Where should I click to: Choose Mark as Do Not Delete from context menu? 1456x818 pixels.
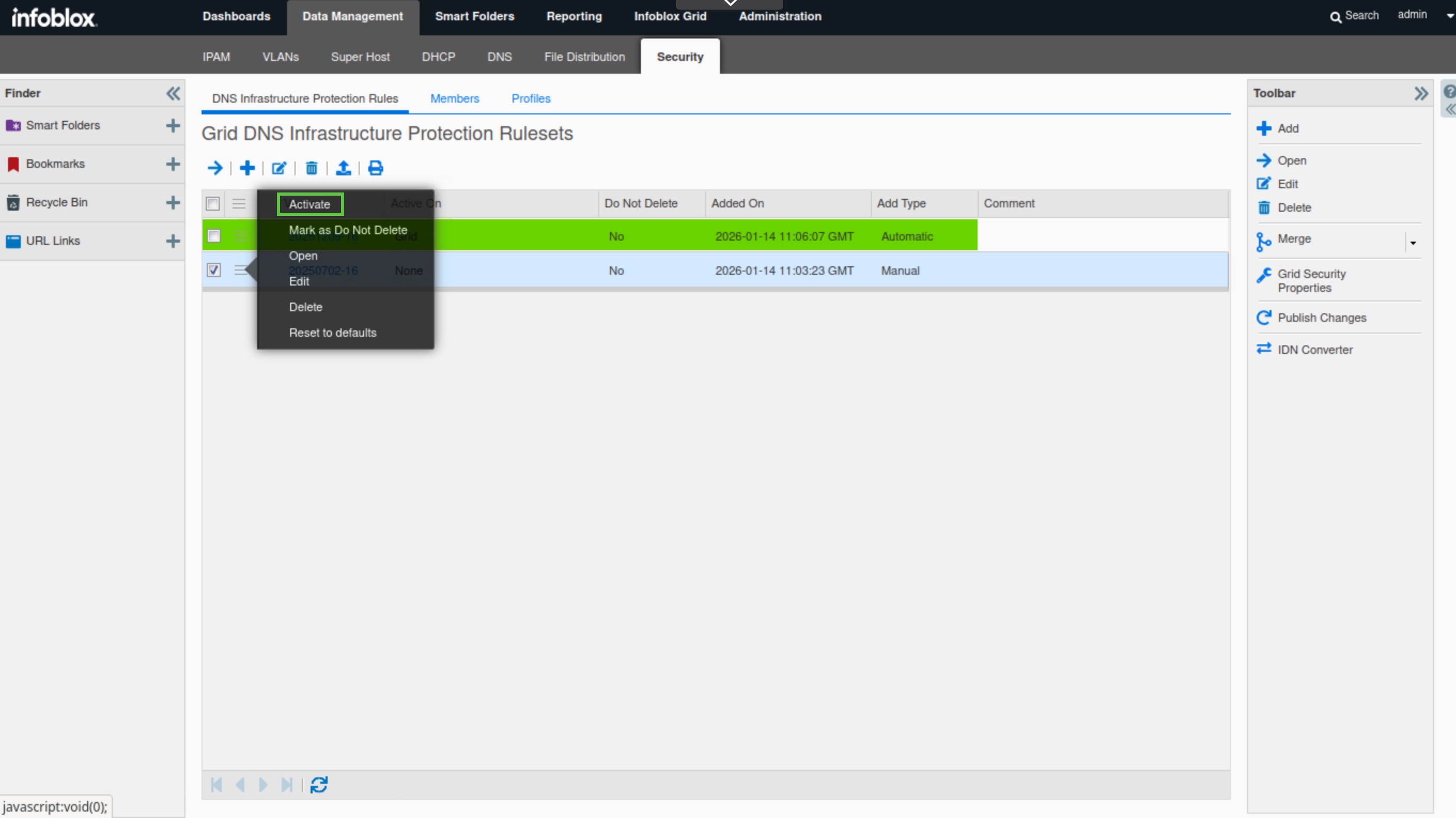point(347,229)
